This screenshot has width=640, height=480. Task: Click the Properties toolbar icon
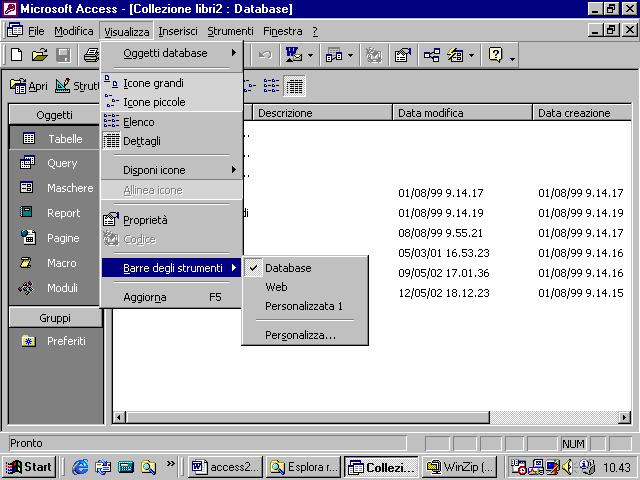coord(402,55)
